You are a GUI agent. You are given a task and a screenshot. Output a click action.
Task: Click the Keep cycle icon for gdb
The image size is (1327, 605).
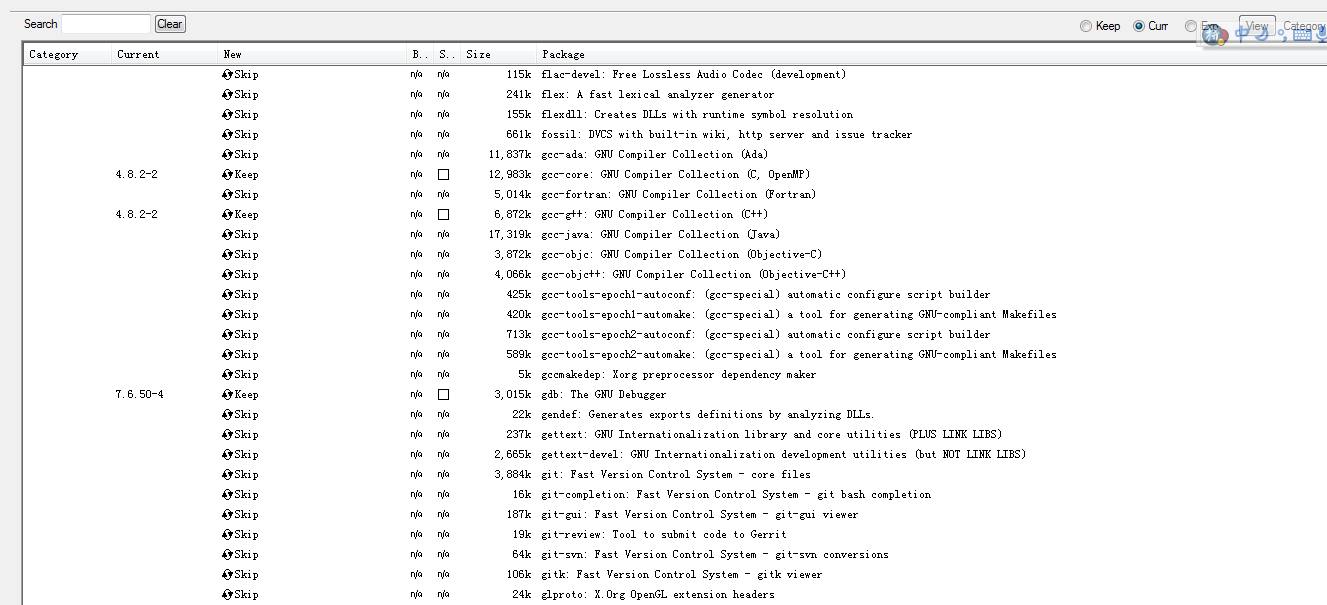tap(227, 395)
